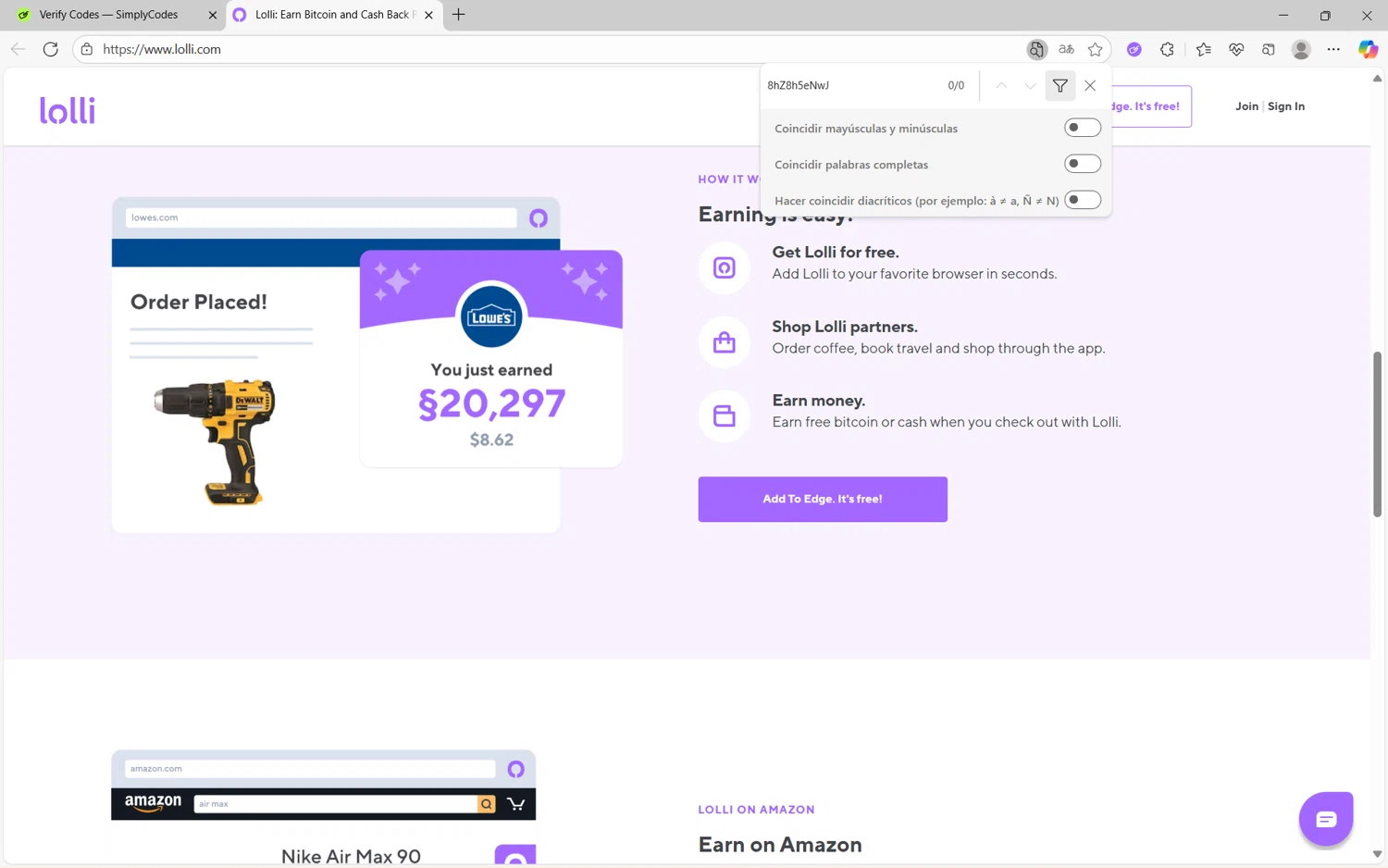Click the 'Get Lolli for free.' heading
1388x868 pixels.
tap(836, 252)
